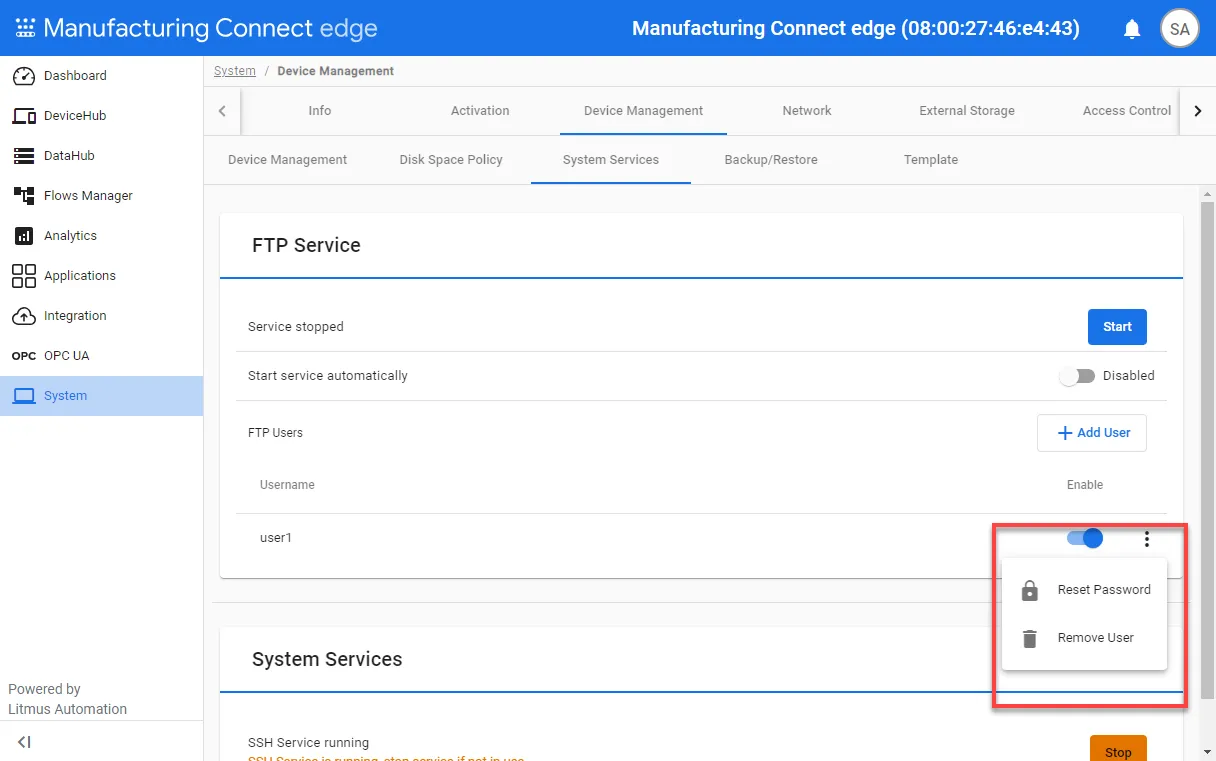Viewport: 1216px width, 761px height.
Task: Start the FTP service
Action: (1117, 327)
